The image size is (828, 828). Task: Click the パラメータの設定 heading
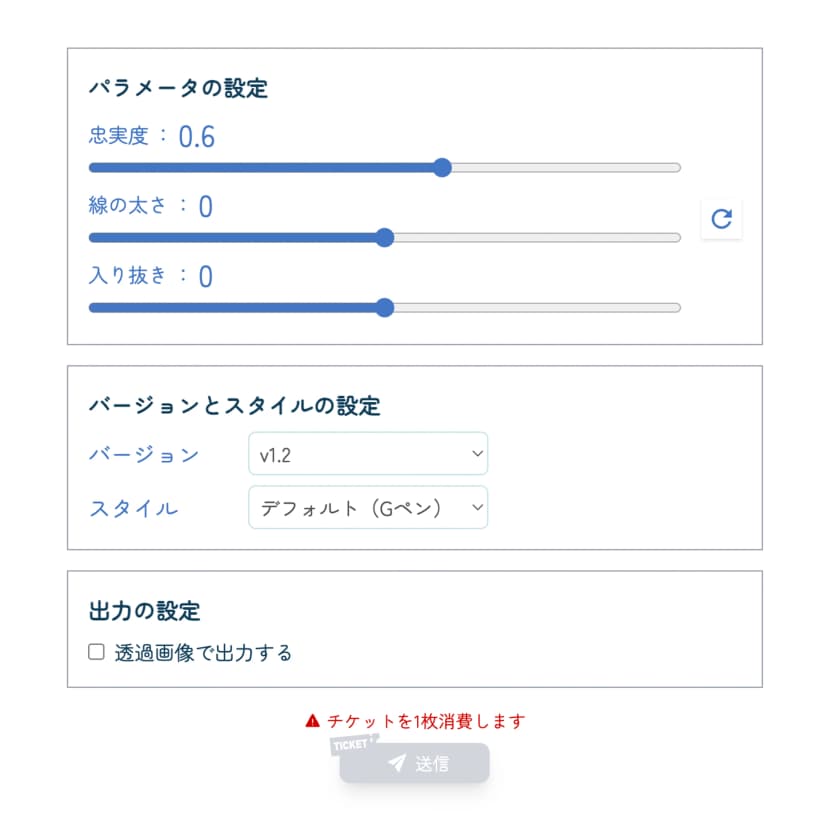[178, 88]
